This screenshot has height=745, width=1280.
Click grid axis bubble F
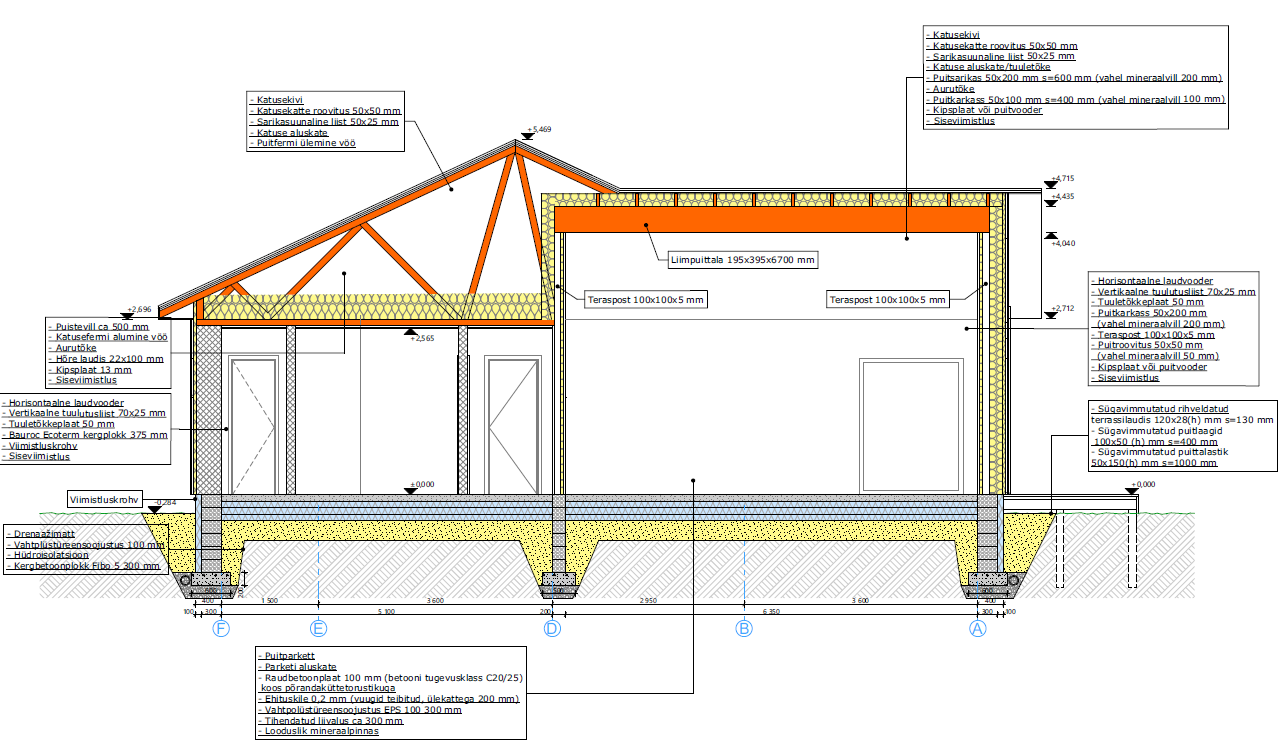coord(221,629)
